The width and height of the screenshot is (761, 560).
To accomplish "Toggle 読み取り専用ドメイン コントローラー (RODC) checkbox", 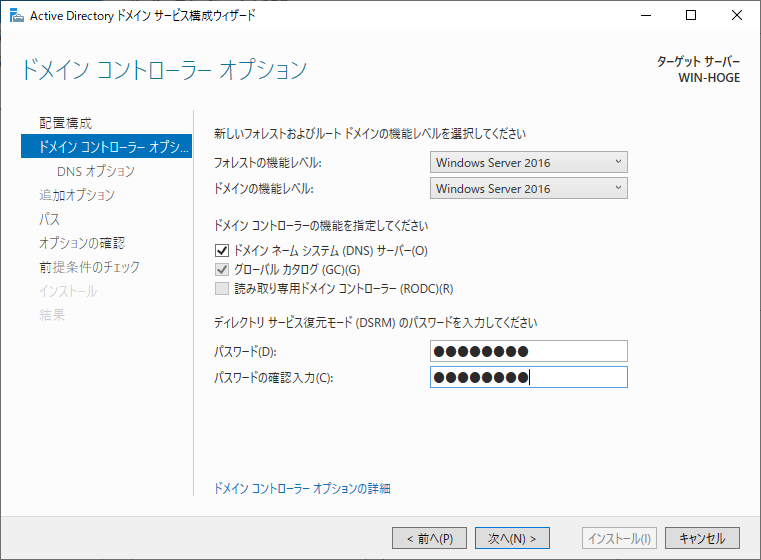I will 222,289.
